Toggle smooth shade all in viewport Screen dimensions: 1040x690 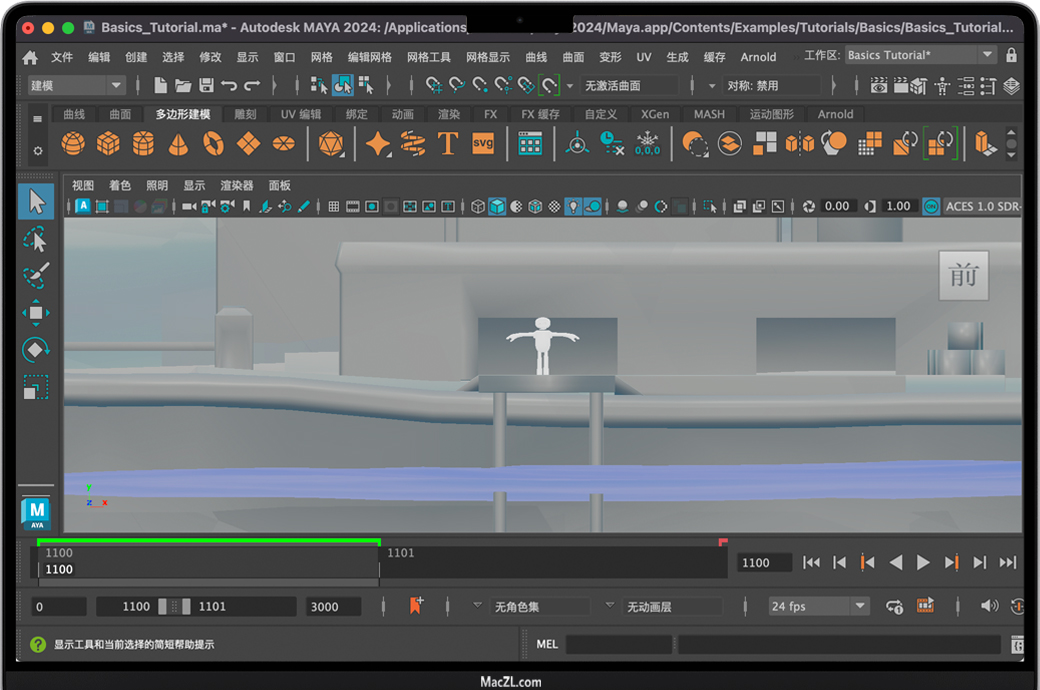click(497, 207)
